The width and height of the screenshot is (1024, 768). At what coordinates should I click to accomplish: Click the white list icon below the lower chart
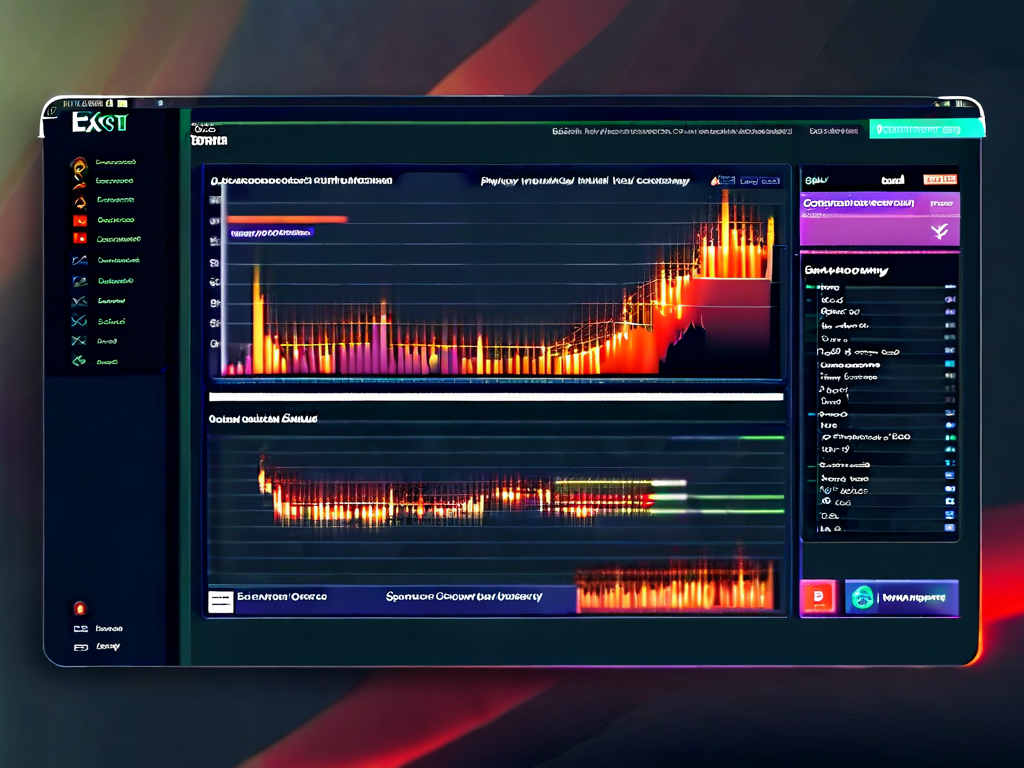tap(221, 600)
